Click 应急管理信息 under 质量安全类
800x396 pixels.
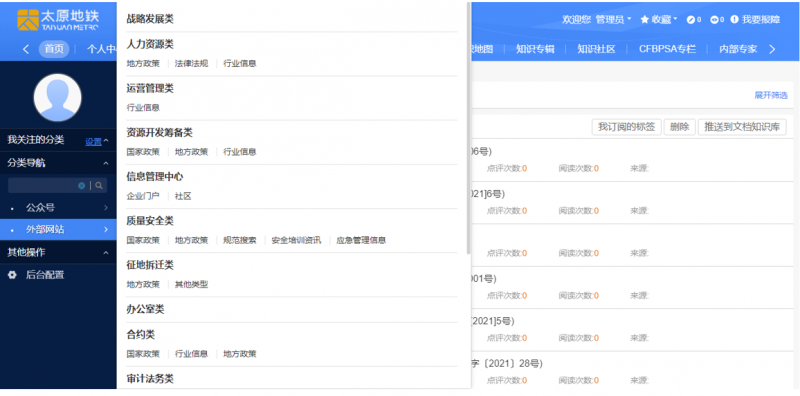pyautogui.click(x=361, y=240)
